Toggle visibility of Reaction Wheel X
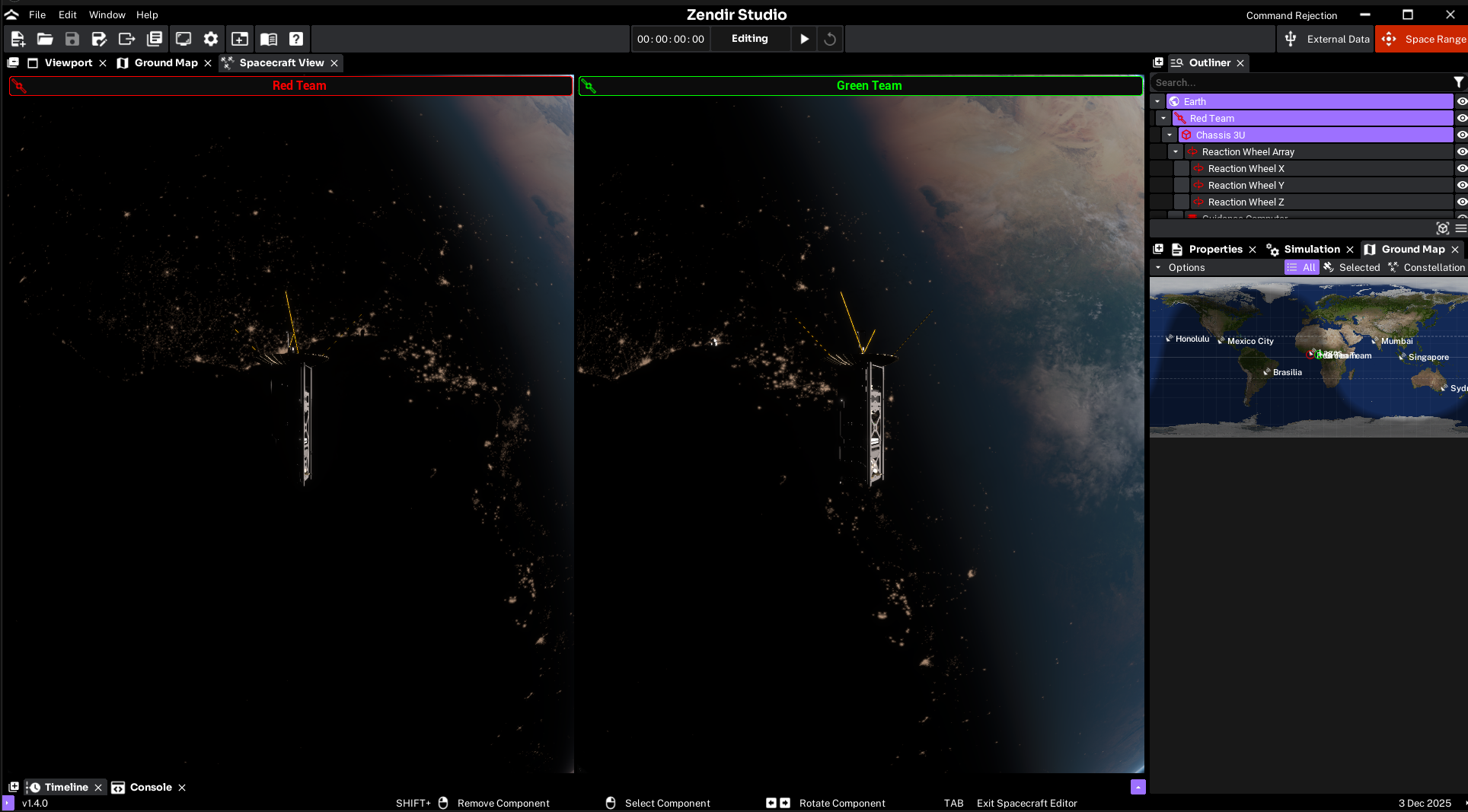The height and width of the screenshot is (812, 1468). coord(1462,168)
